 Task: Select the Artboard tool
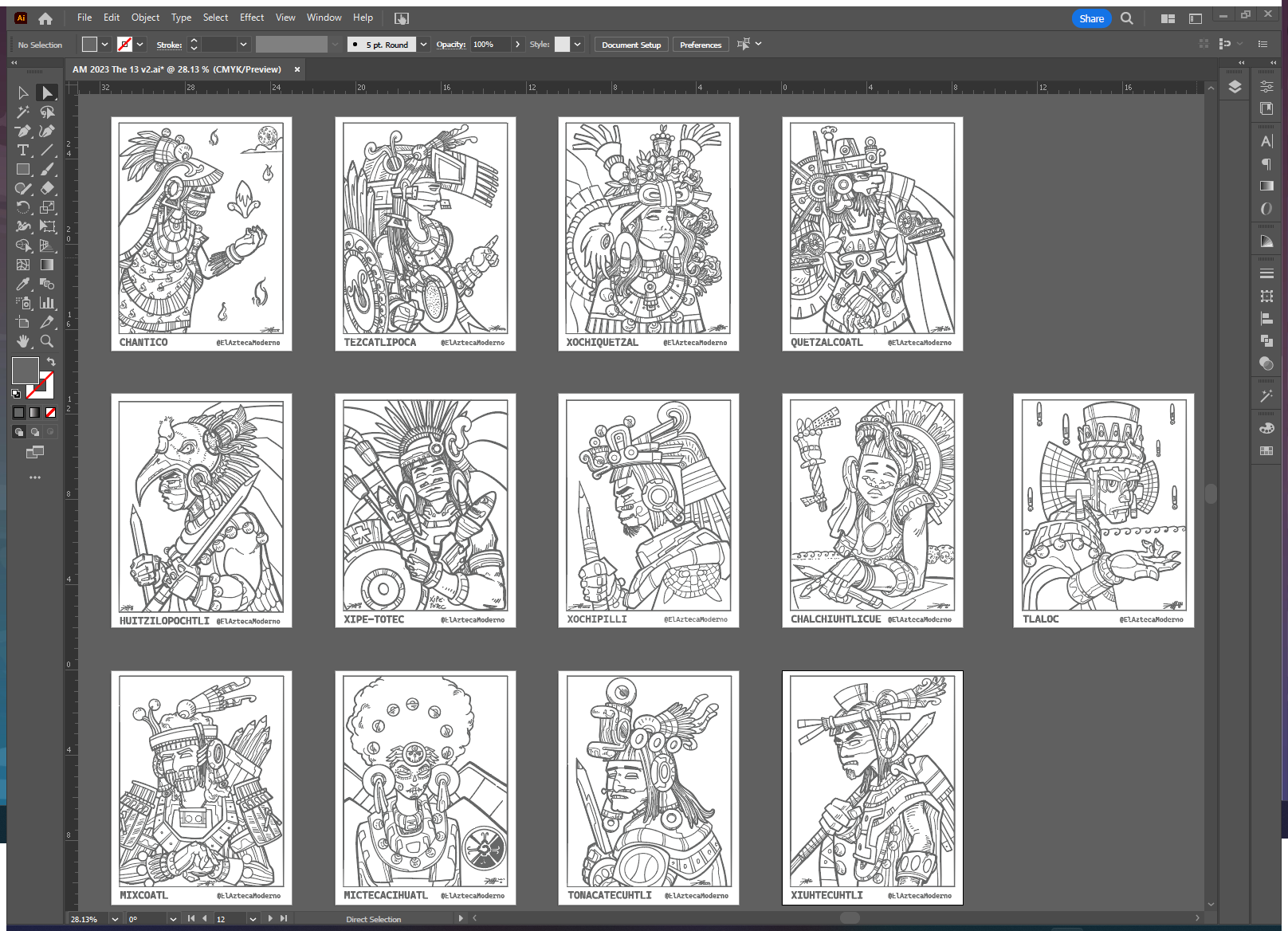coord(23,323)
